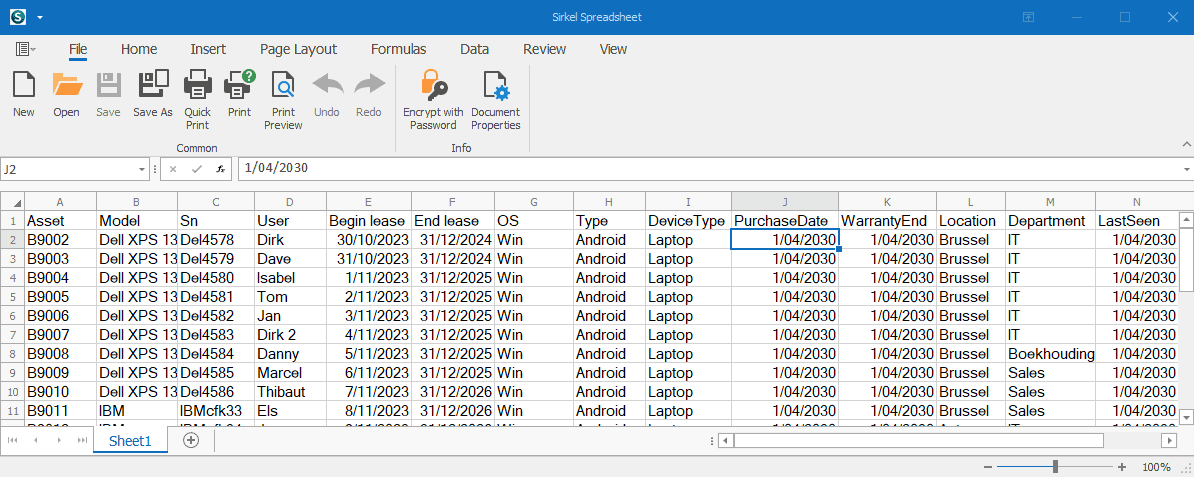The image size is (1194, 477).
Task: Open Print Preview
Action: click(283, 99)
